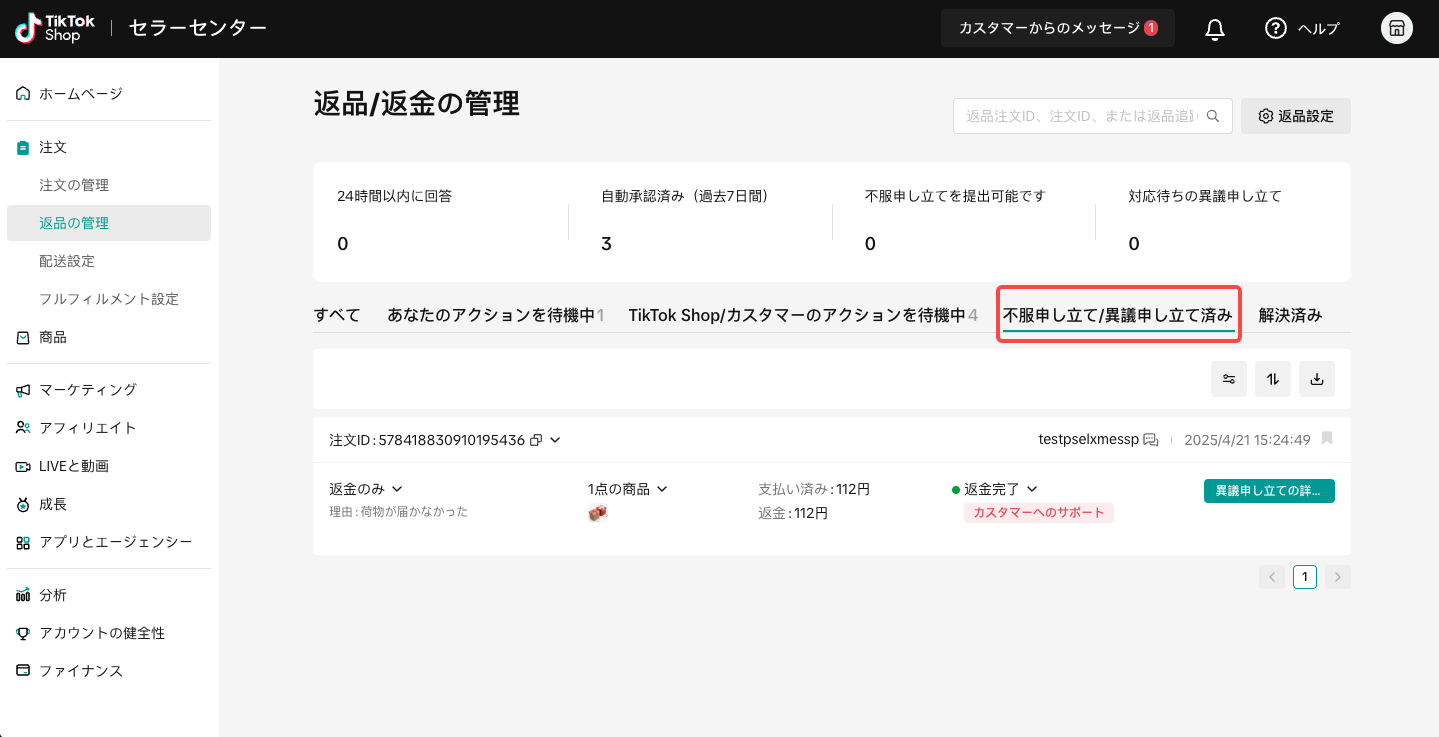Open the help icon in the top bar

(x=1275, y=28)
